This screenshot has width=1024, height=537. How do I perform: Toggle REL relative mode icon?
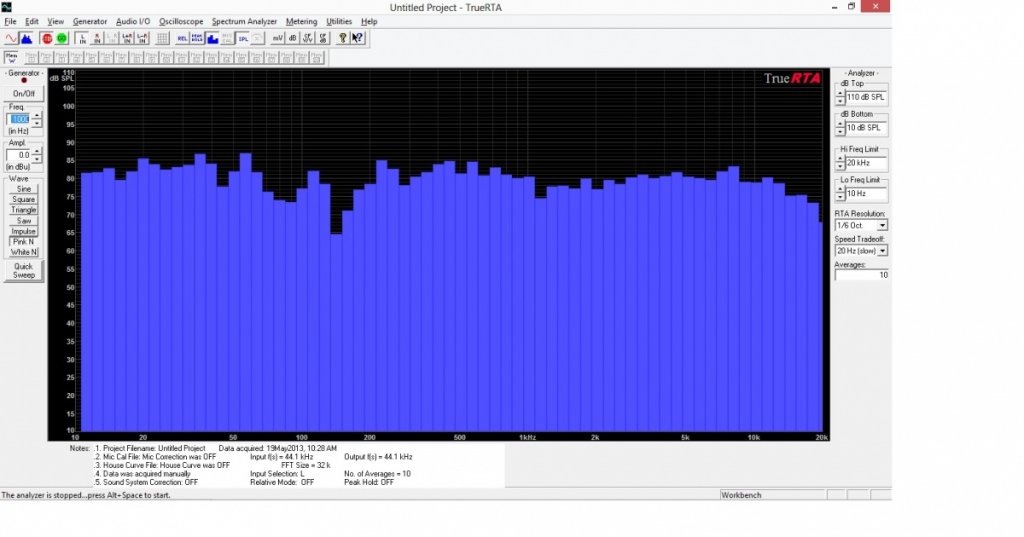point(182,39)
